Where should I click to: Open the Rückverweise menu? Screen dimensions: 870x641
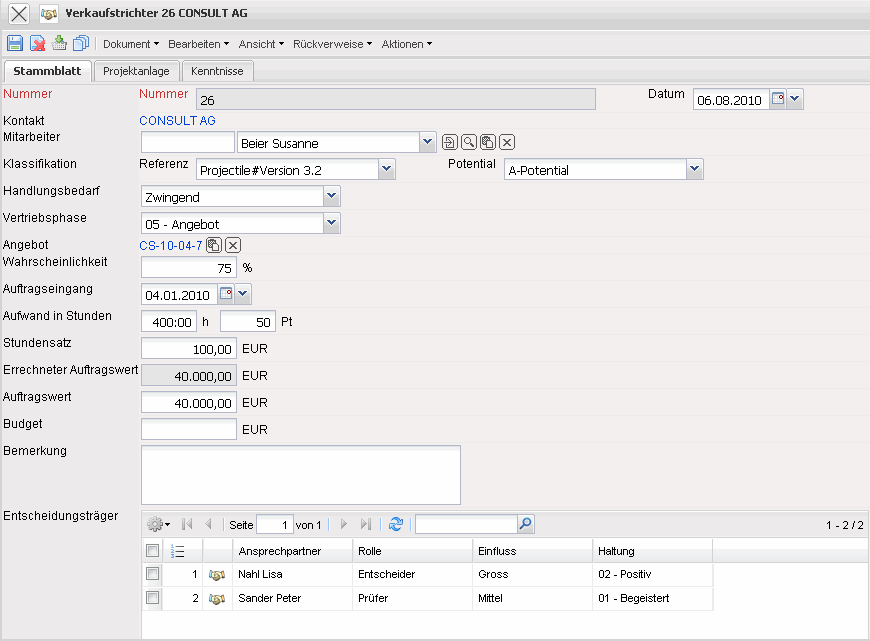[x=333, y=44]
